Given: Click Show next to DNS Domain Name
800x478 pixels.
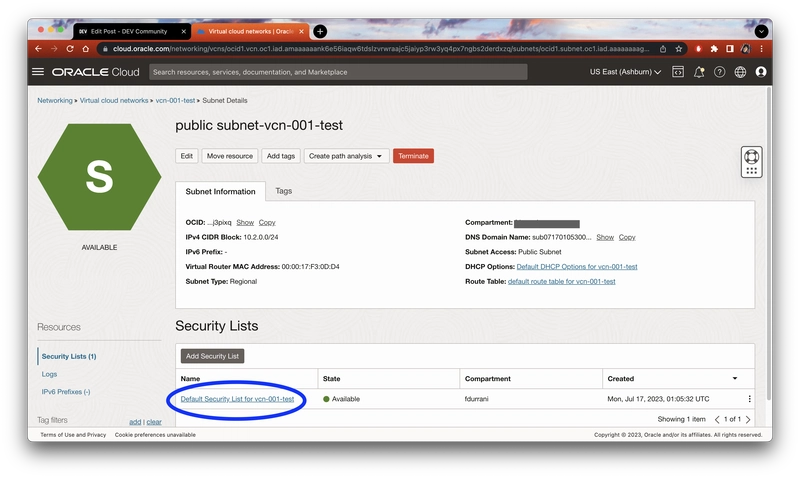Looking at the screenshot, I should (x=605, y=237).
